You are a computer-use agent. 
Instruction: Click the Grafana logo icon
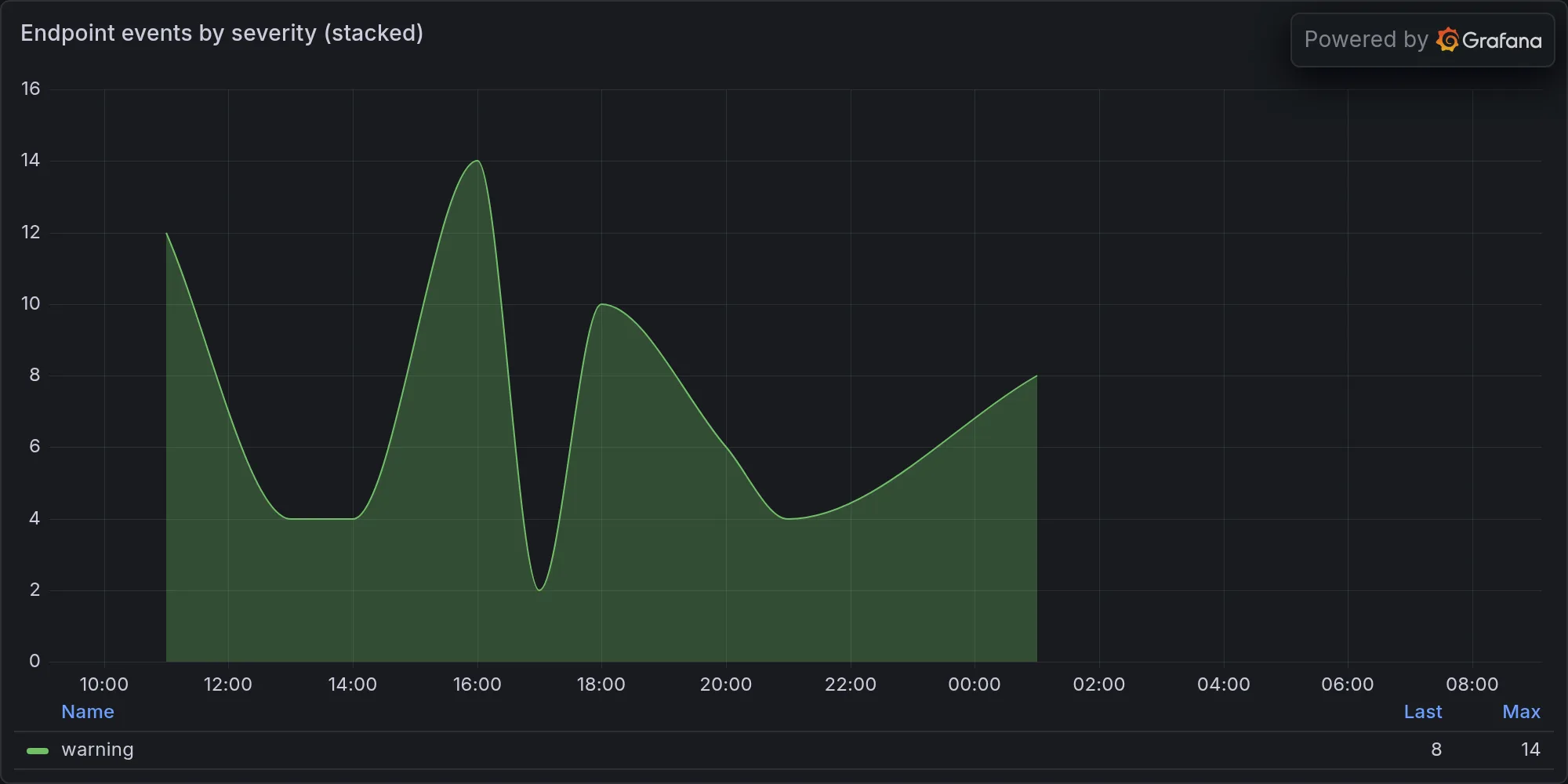(1447, 39)
